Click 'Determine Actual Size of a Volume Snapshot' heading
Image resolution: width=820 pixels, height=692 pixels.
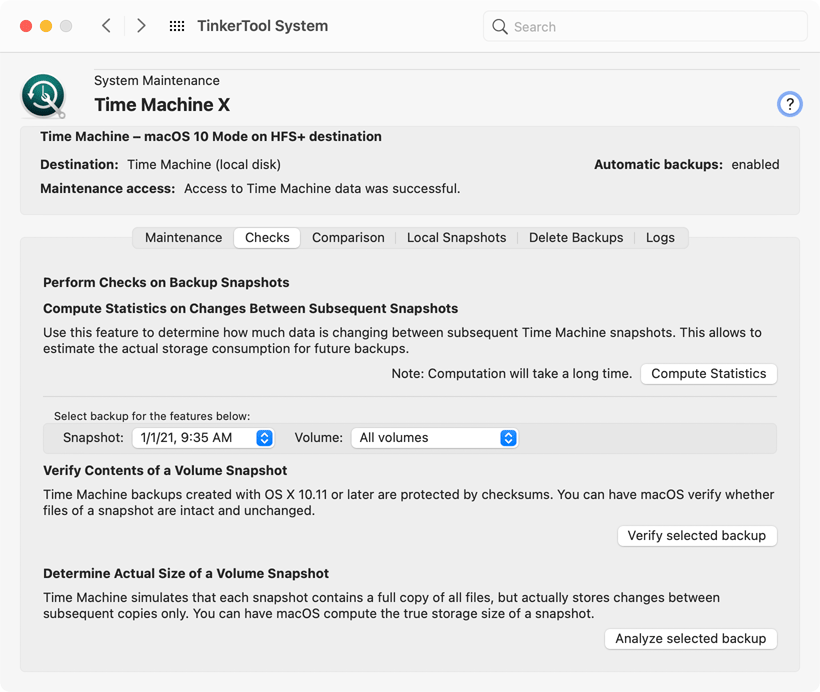tap(186, 573)
